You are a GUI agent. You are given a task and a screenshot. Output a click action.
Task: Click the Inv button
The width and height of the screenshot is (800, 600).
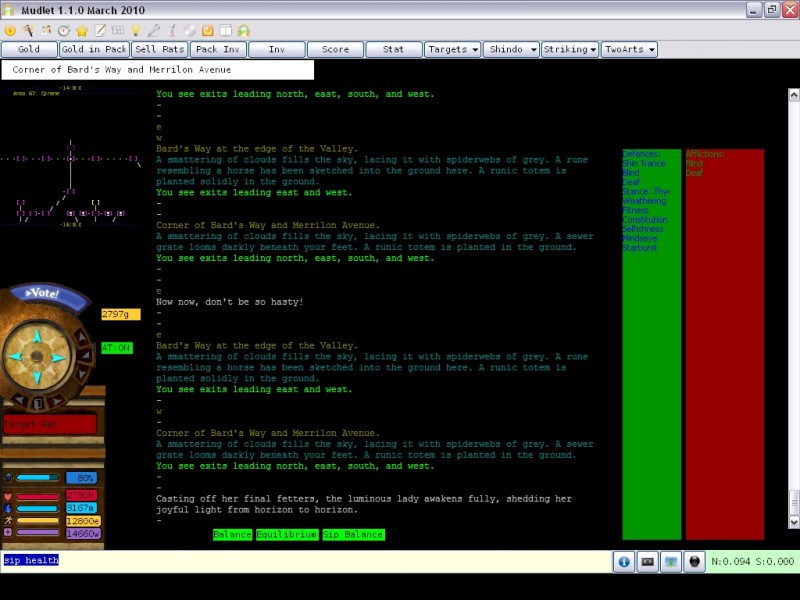tap(277, 49)
